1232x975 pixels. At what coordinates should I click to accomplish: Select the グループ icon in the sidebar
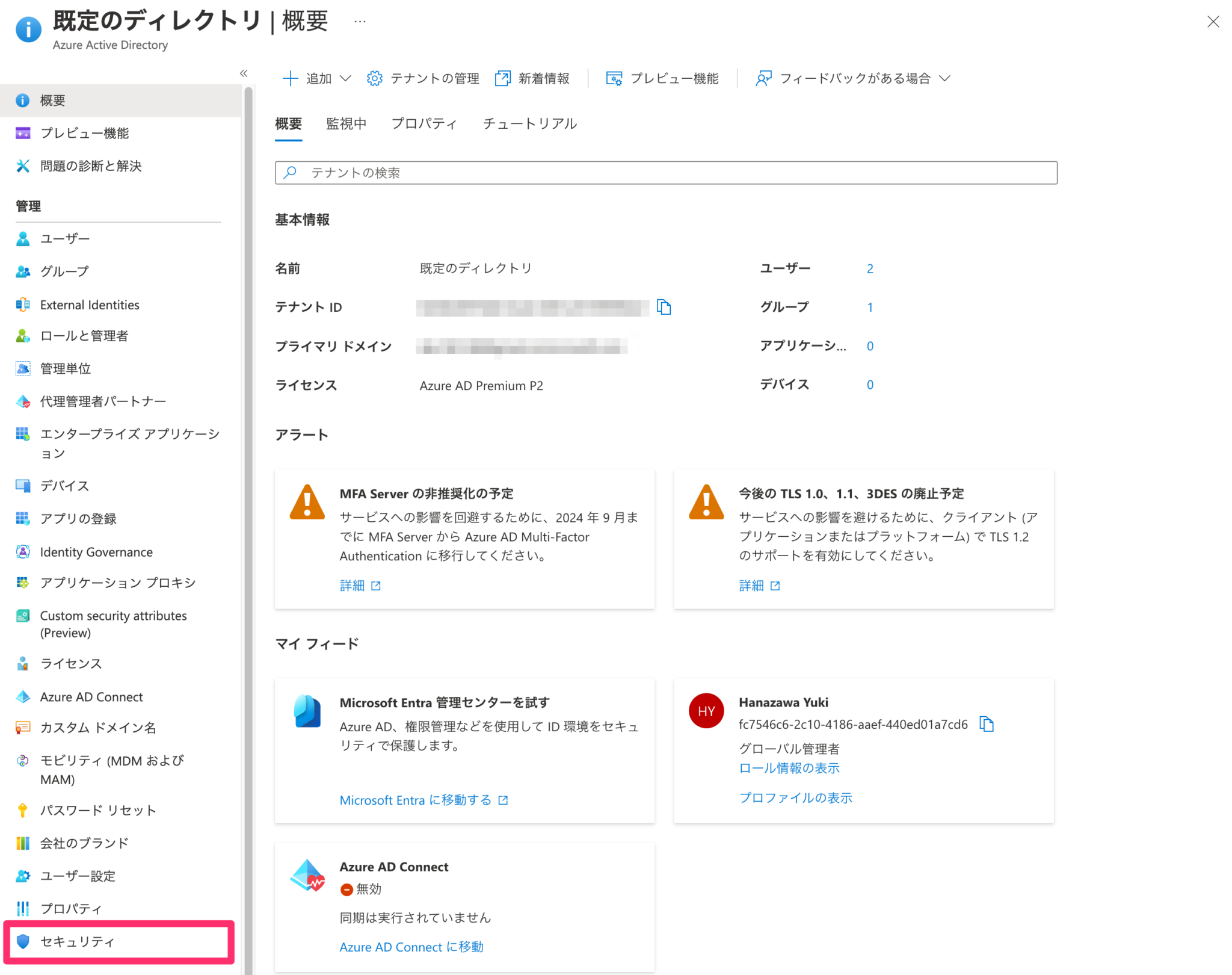point(23,271)
